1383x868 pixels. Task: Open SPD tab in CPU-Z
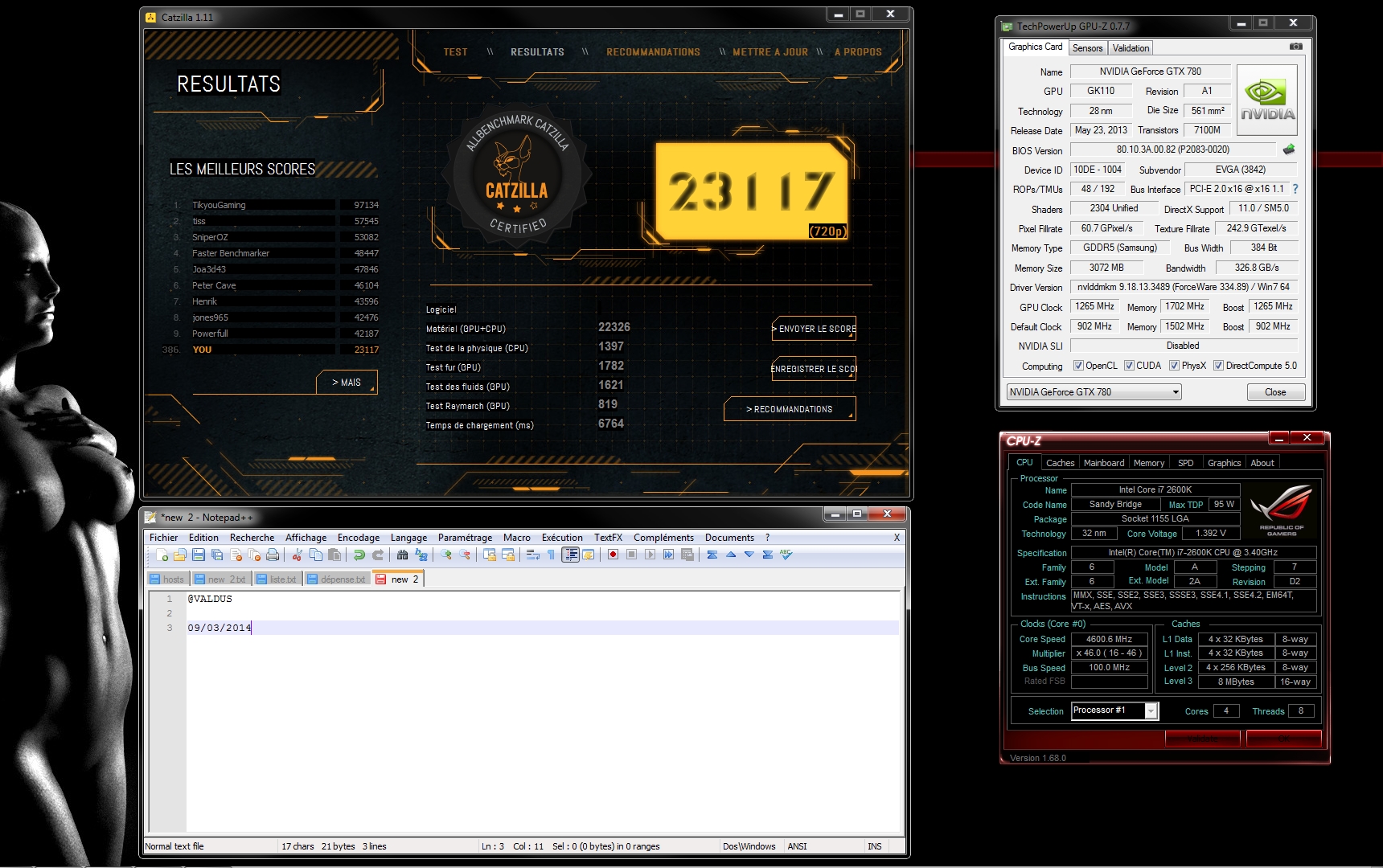1185,463
